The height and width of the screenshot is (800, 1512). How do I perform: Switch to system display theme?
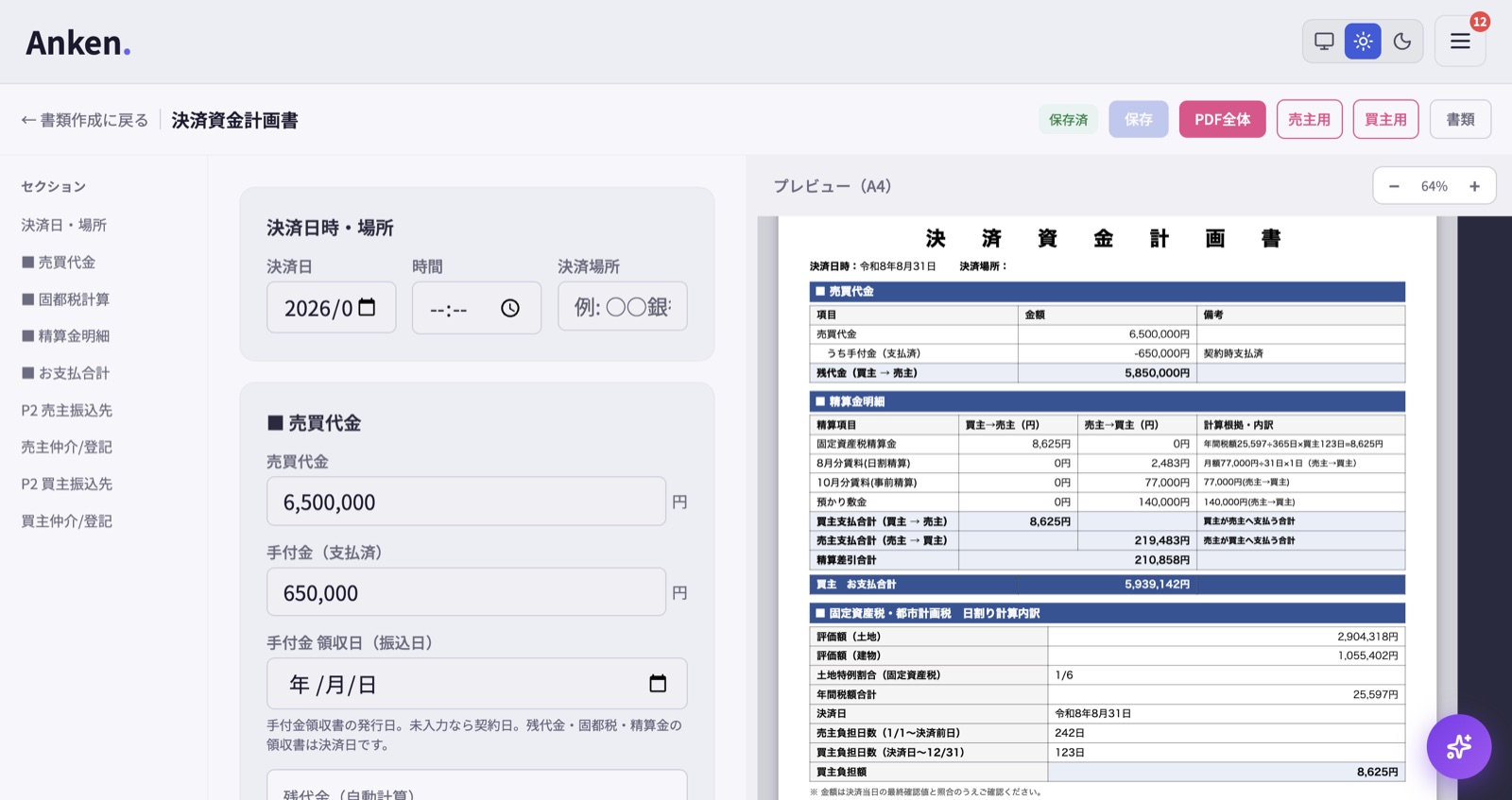(1324, 42)
